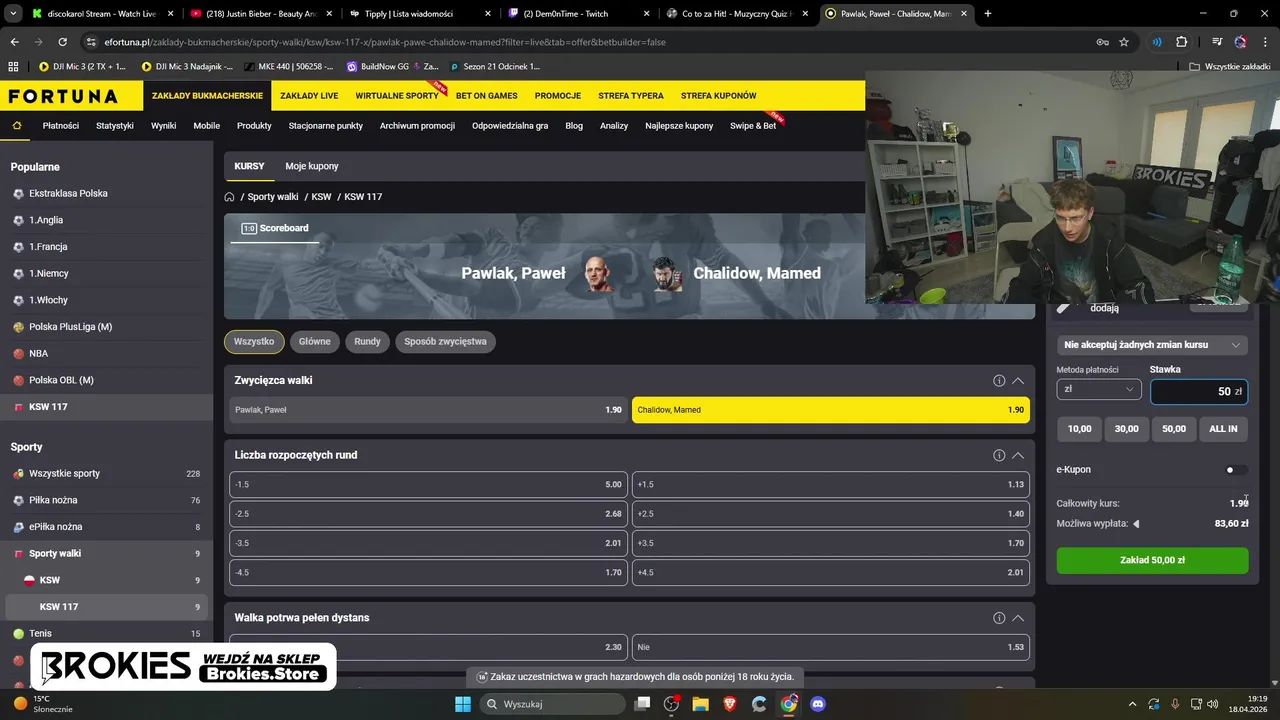Open Task View in taskbar

[643, 704]
